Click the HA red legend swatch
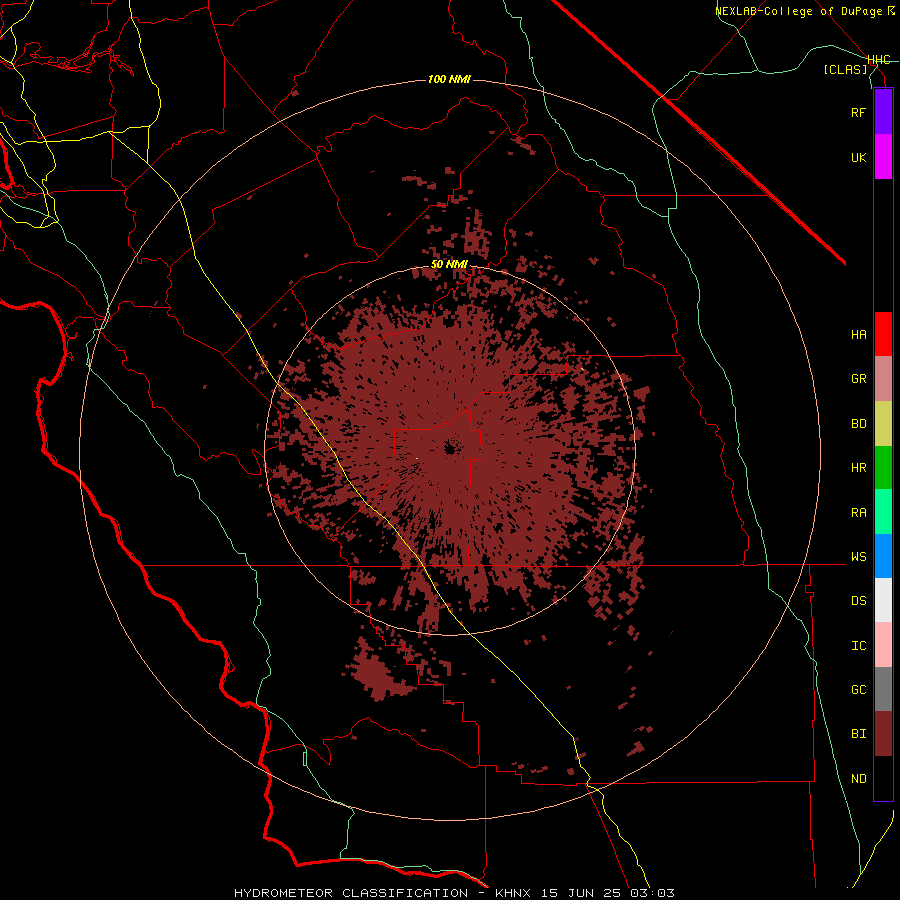This screenshot has height=900, width=900. (883, 334)
